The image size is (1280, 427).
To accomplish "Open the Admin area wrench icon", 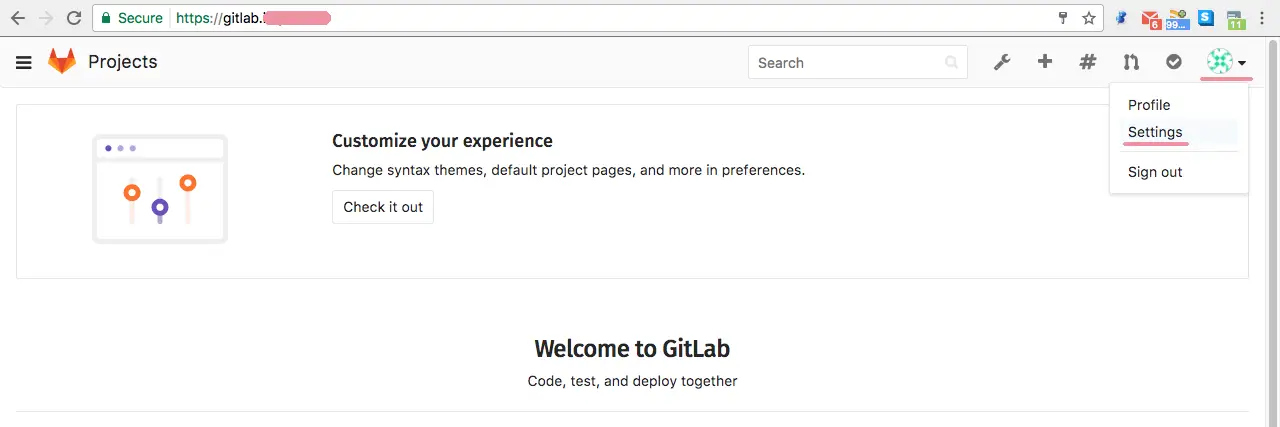I will 1002,62.
